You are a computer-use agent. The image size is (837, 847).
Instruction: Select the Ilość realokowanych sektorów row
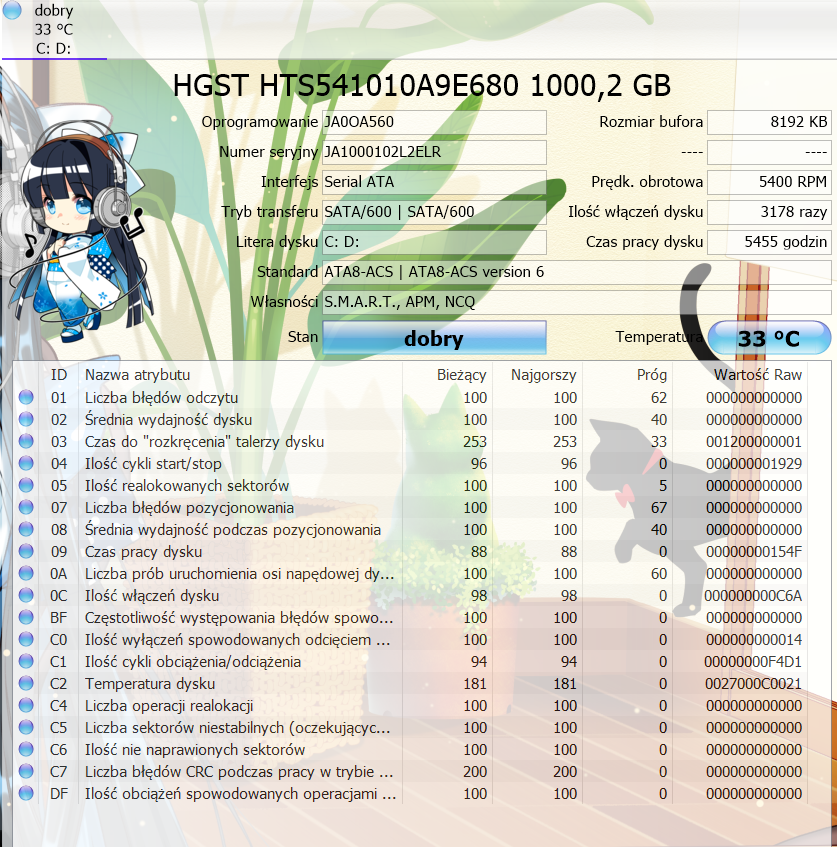click(x=411, y=486)
